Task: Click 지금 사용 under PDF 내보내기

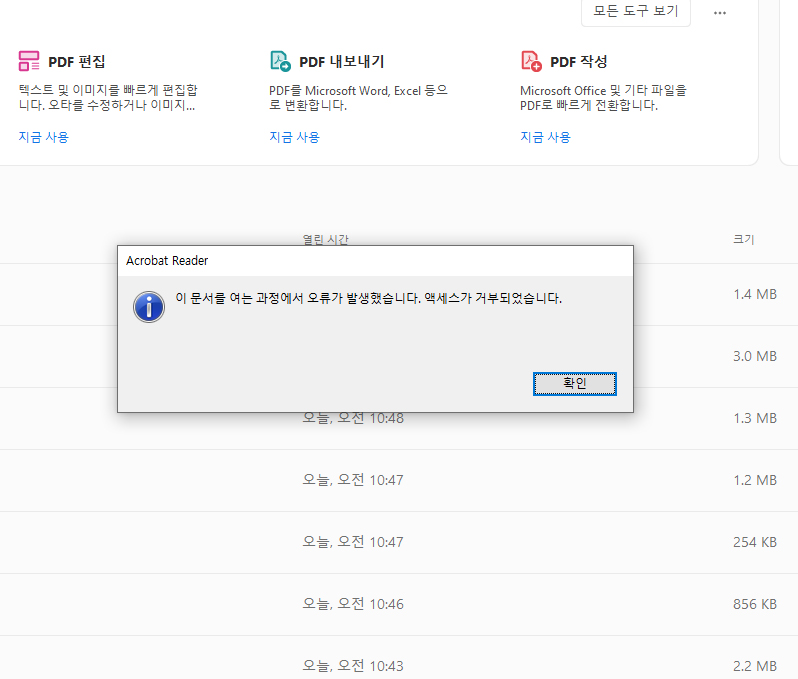Action: point(295,137)
